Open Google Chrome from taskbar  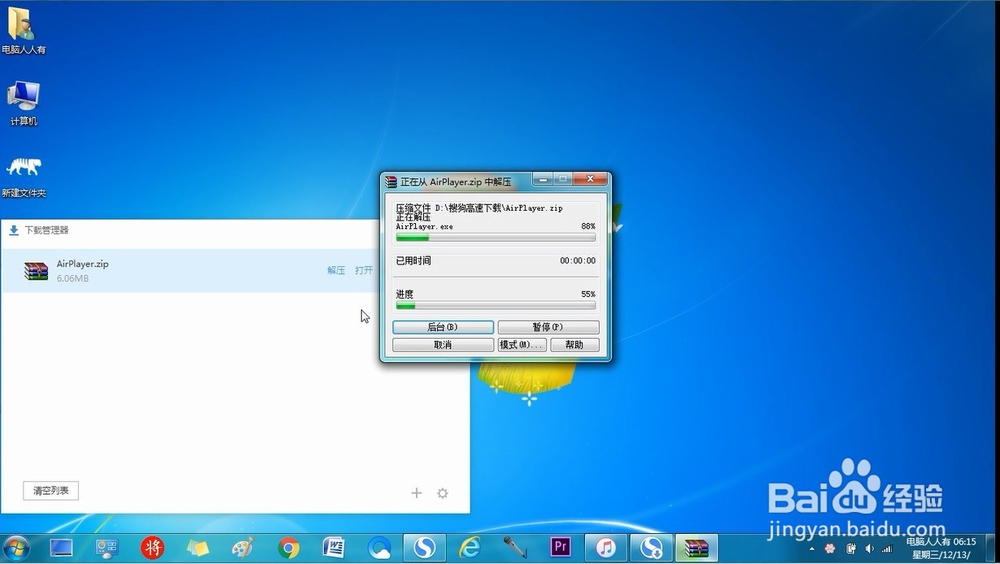pyautogui.click(x=288, y=548)
